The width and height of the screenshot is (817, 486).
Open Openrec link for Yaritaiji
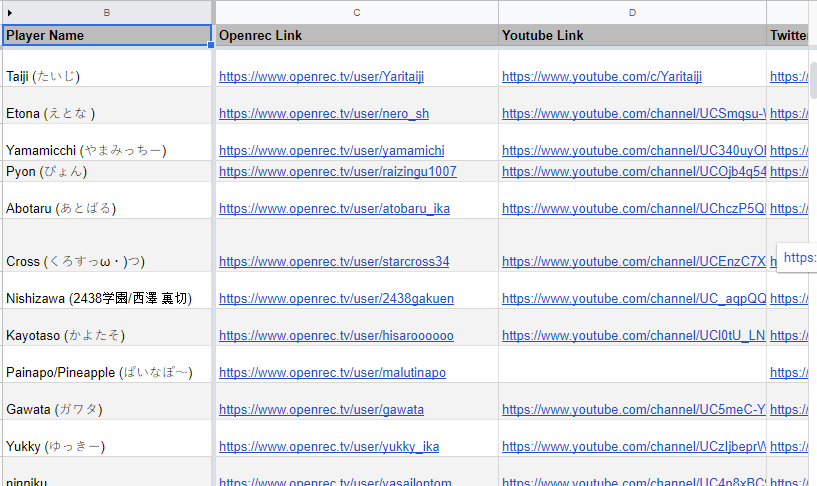point(321,77)
